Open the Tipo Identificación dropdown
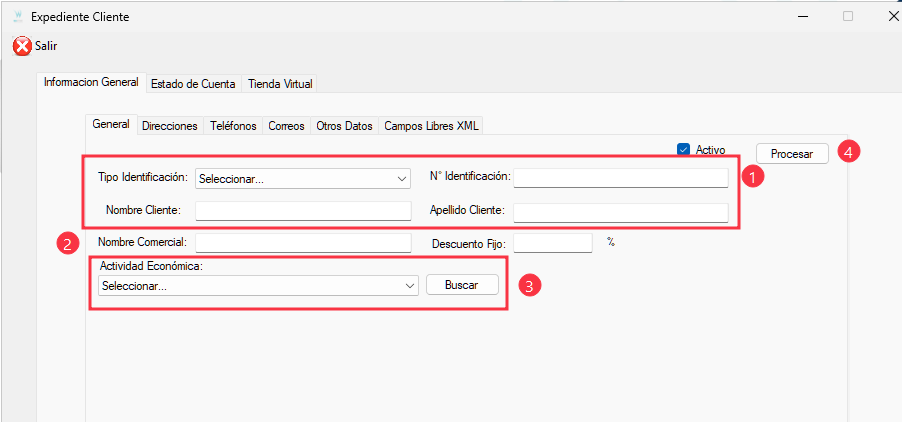The width and height of the screenshot is (902, 422). tap(303, 179)
